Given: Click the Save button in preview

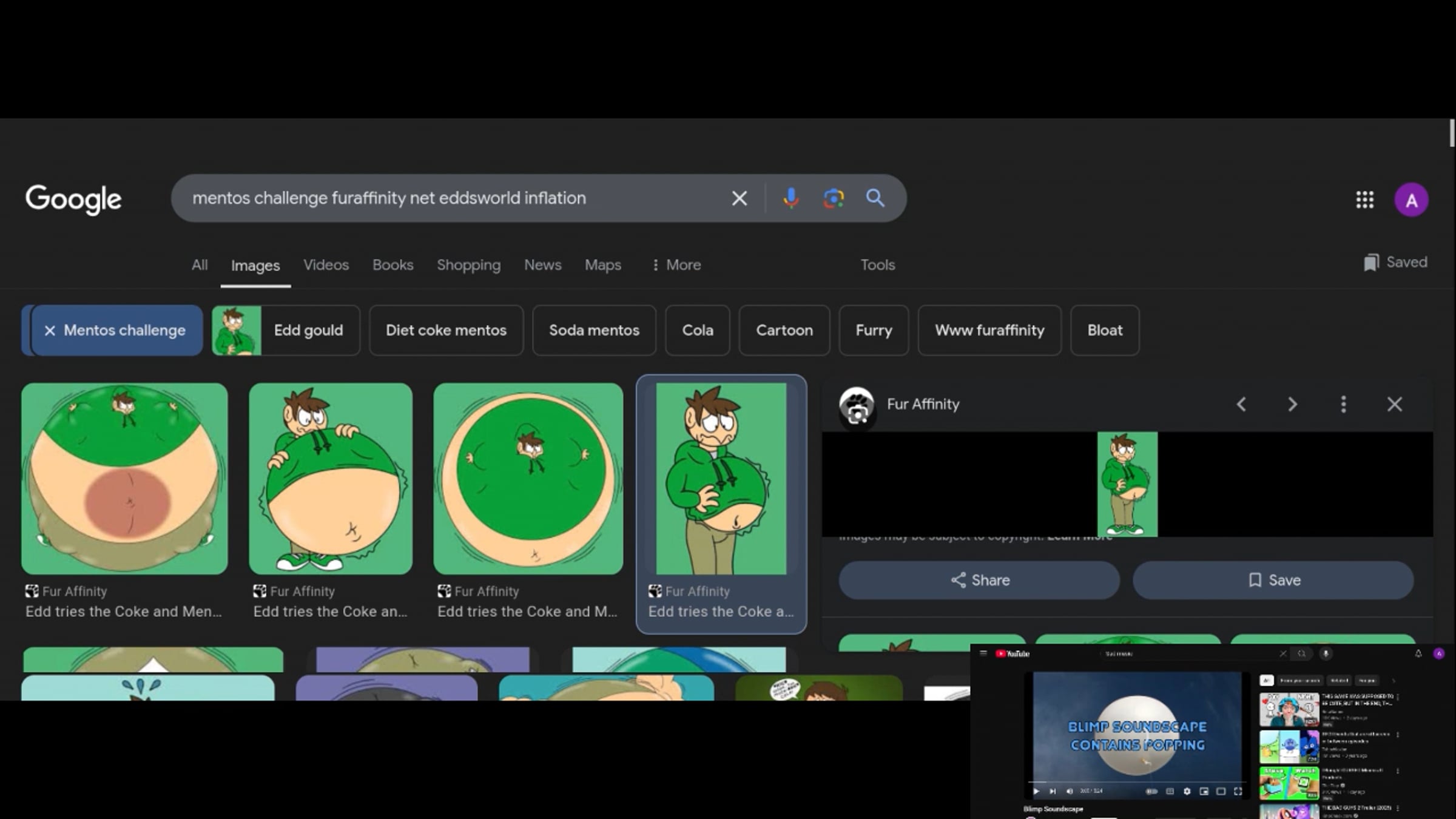Looking at the screenshot, I should coord(1273,580).
